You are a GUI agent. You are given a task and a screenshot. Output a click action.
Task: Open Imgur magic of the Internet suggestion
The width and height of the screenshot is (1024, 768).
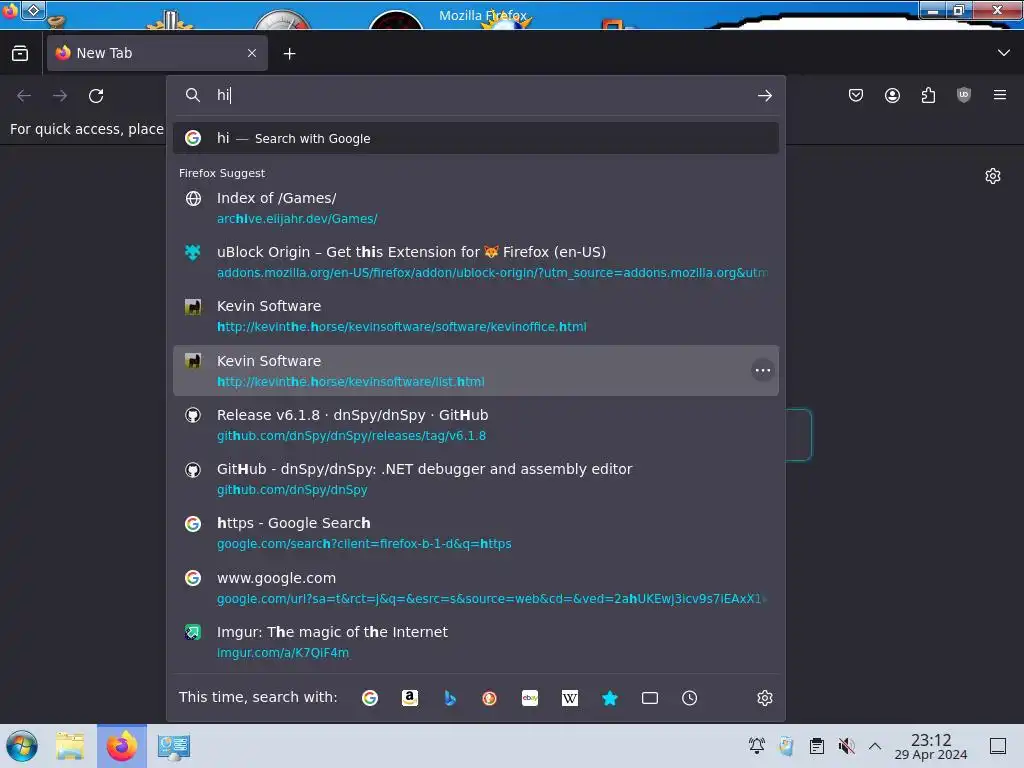click(475, 642)
